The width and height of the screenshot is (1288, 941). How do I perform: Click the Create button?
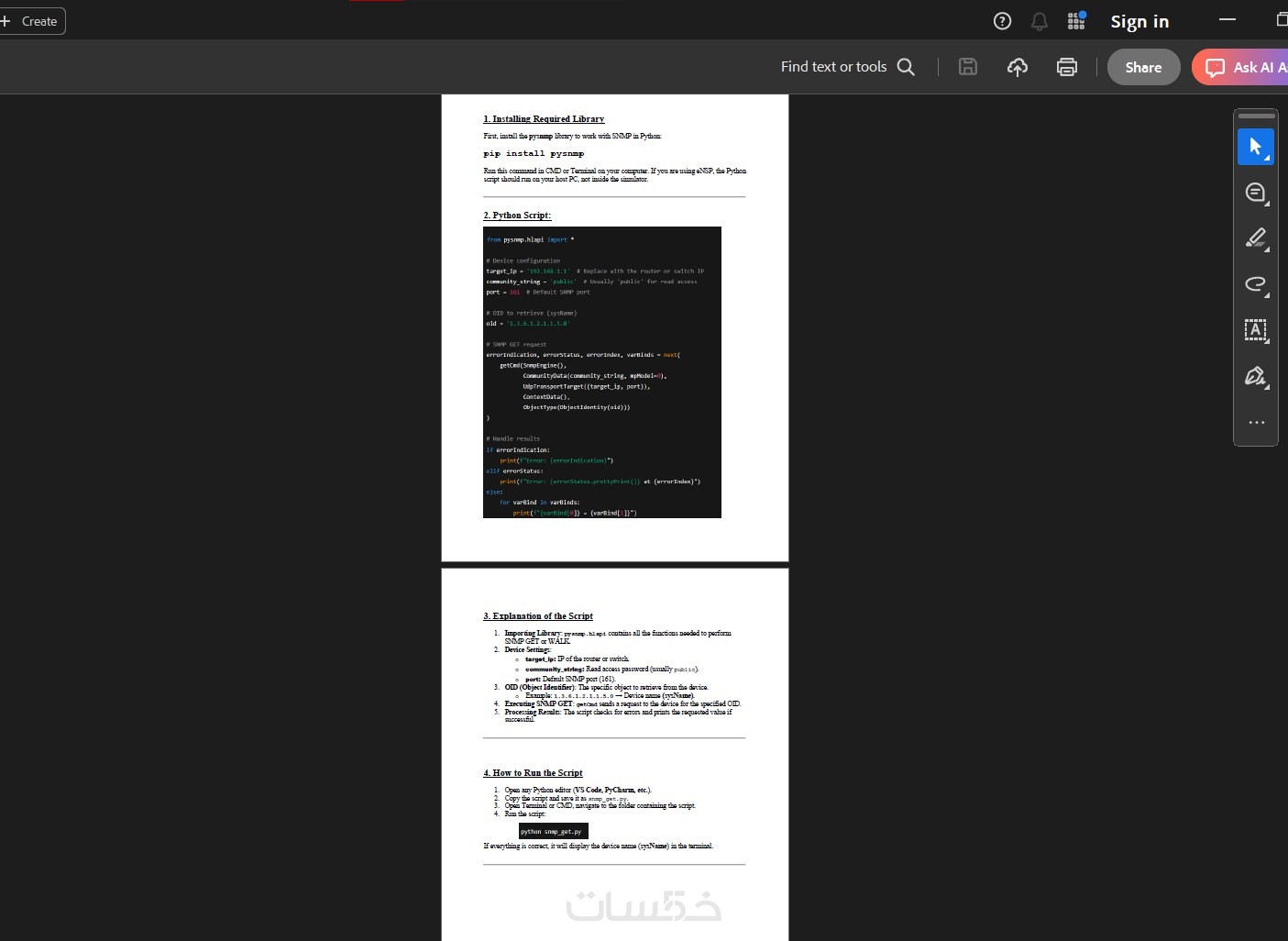(x=31, y=21)
